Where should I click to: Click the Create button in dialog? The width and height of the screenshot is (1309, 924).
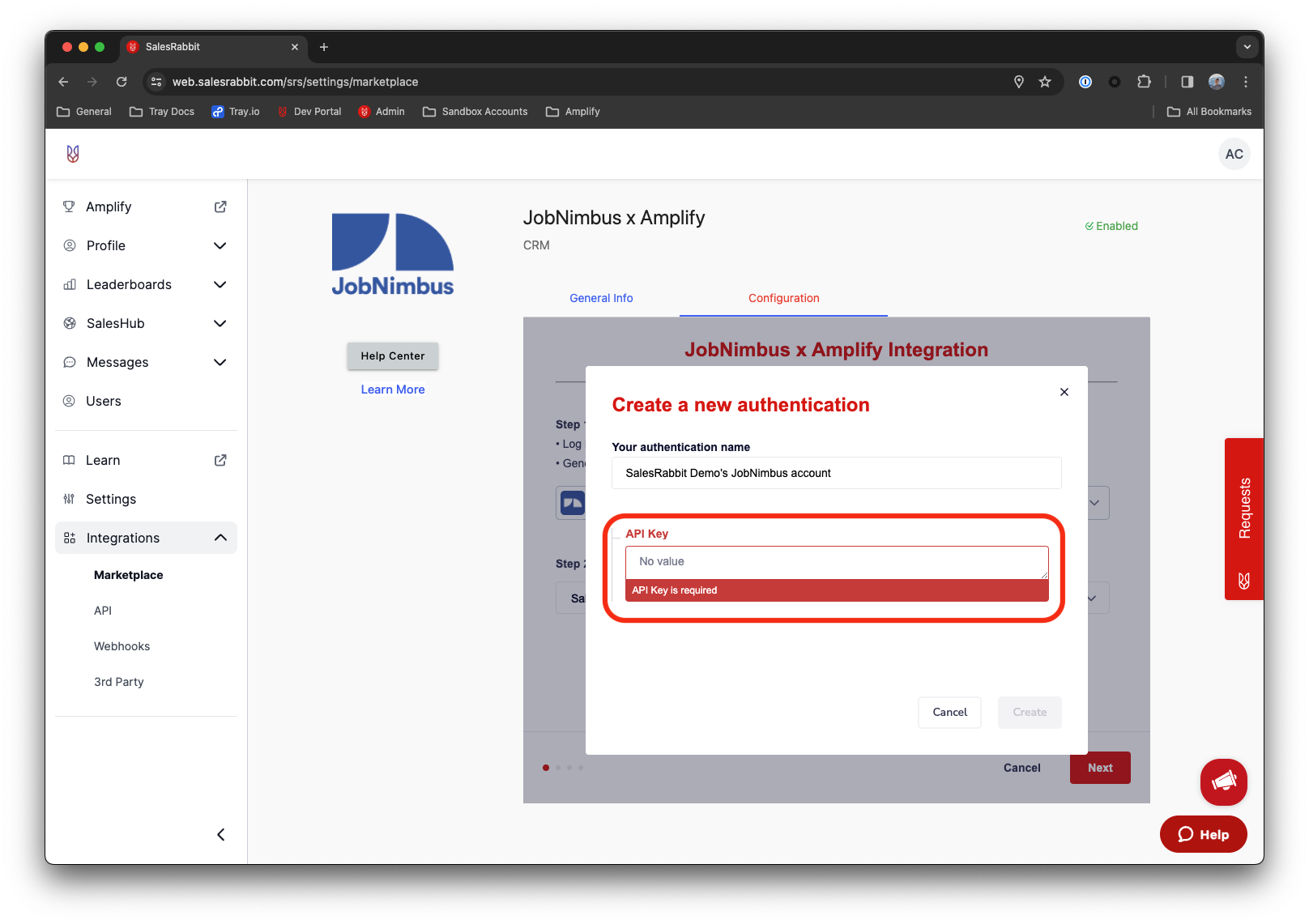pos(1030,713)
